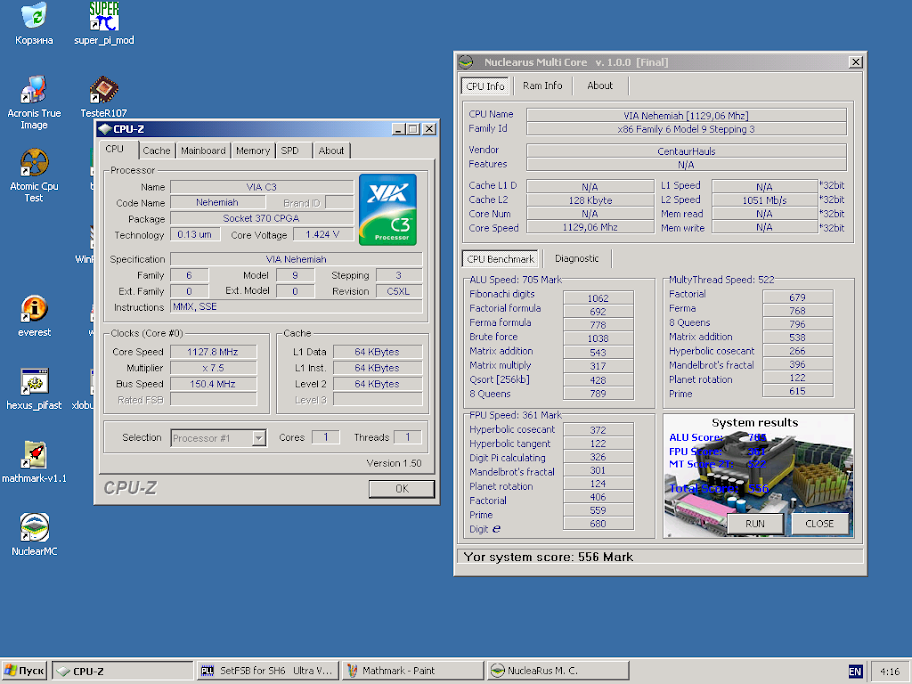The height and width of the screenshot is (684, 912).
Task: Activate the NucleaRus M. C. taskbar button
Action: tap(558, 671)
